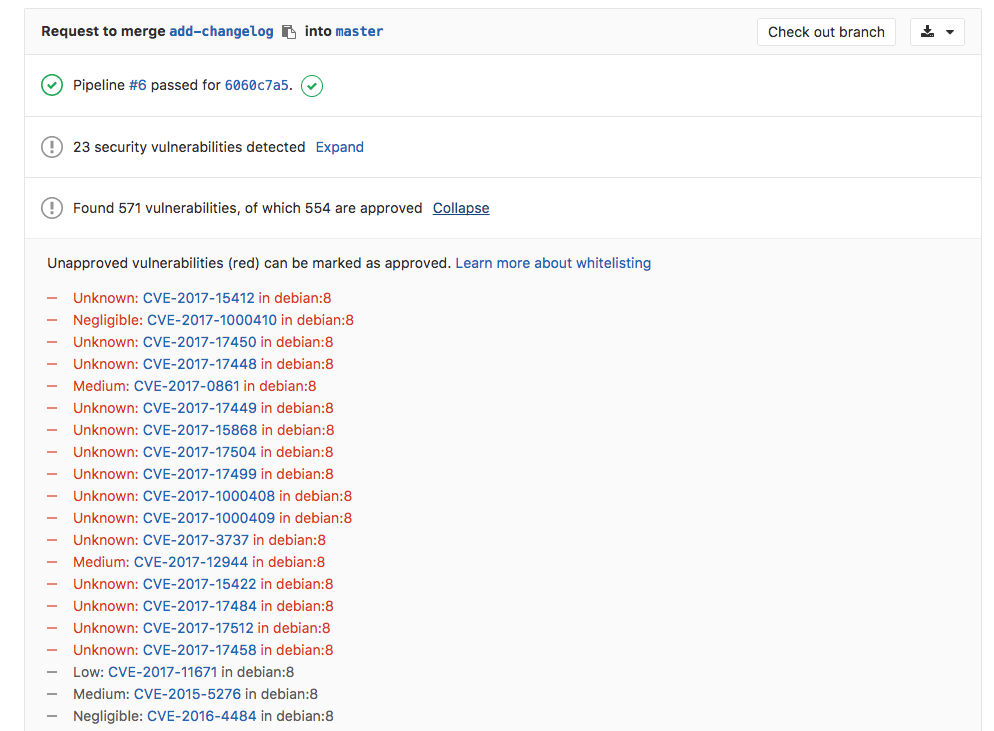Click the Check out branch button
994x731 pixels.
(x=826, y=31)
